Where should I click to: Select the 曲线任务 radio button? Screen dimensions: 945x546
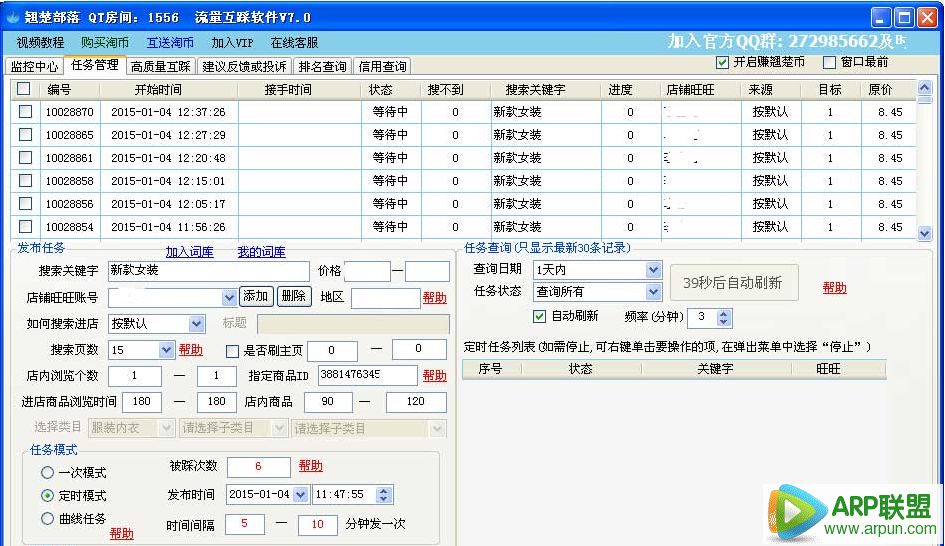point(47,519)
